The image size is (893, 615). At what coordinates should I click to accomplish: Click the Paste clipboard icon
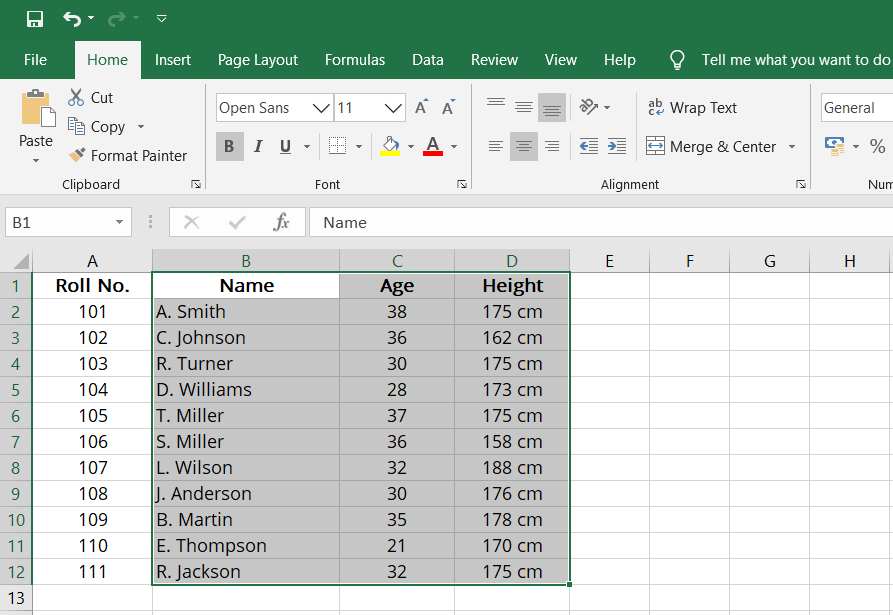point(38,108)
